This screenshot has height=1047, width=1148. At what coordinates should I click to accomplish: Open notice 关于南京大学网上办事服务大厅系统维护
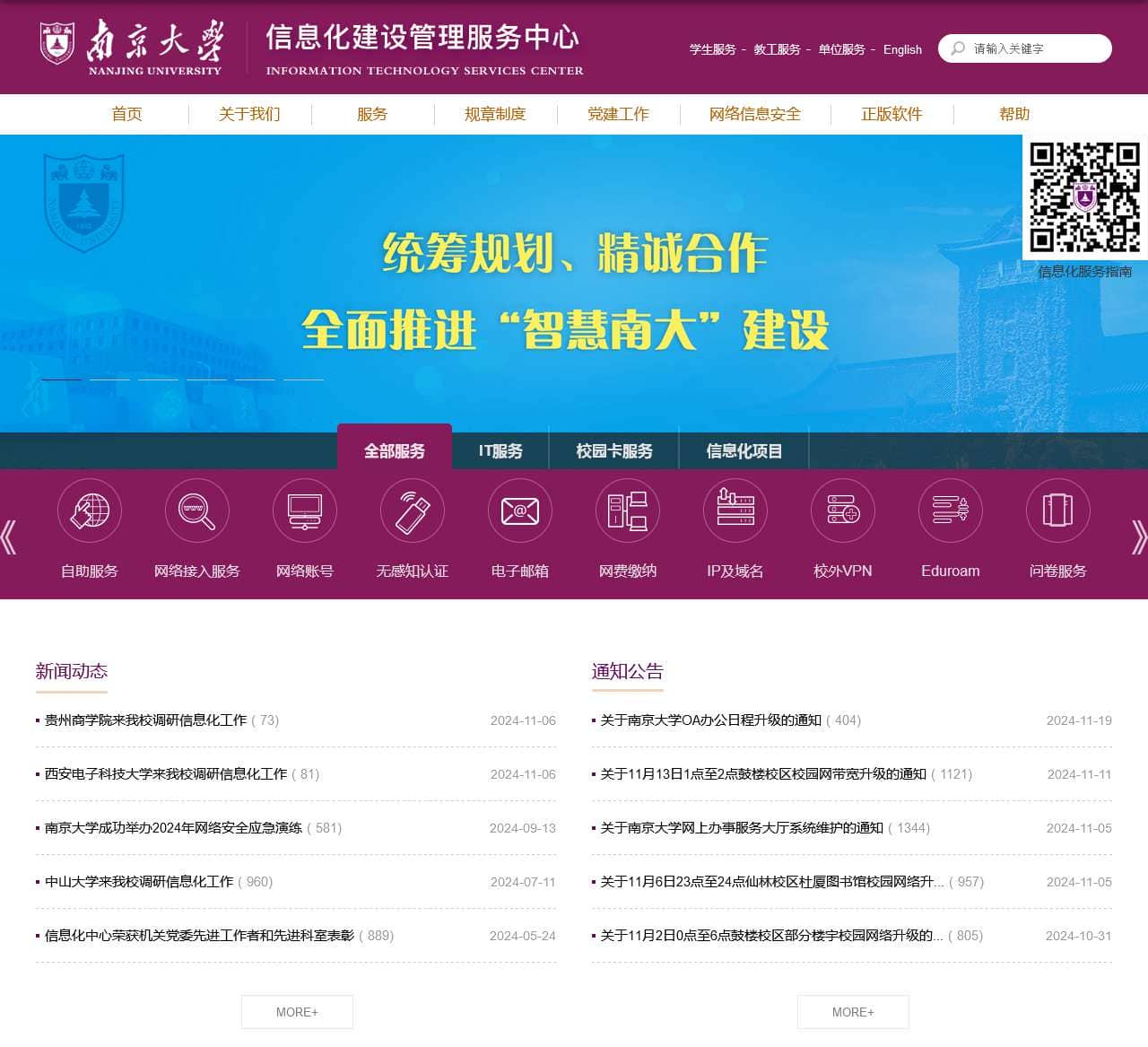tap(742, 827)
